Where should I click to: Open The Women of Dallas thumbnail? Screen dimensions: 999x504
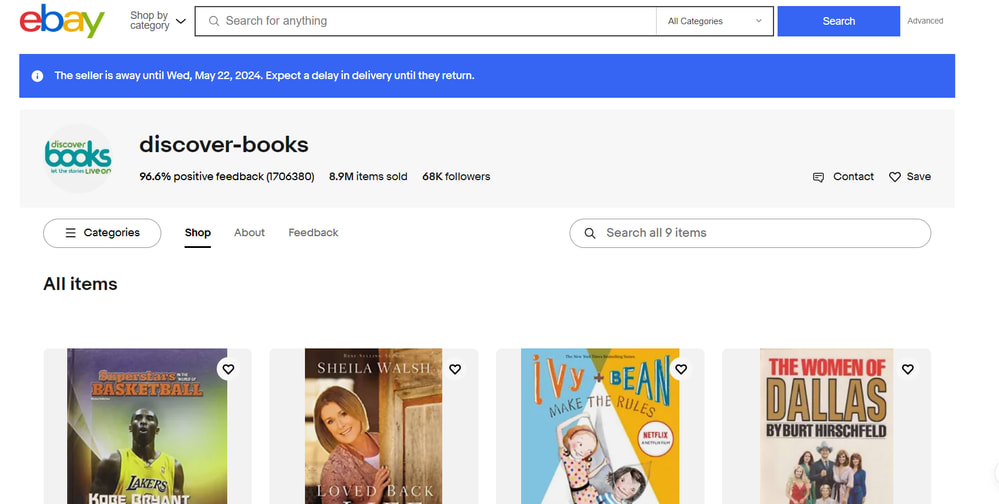click(826, 426)
